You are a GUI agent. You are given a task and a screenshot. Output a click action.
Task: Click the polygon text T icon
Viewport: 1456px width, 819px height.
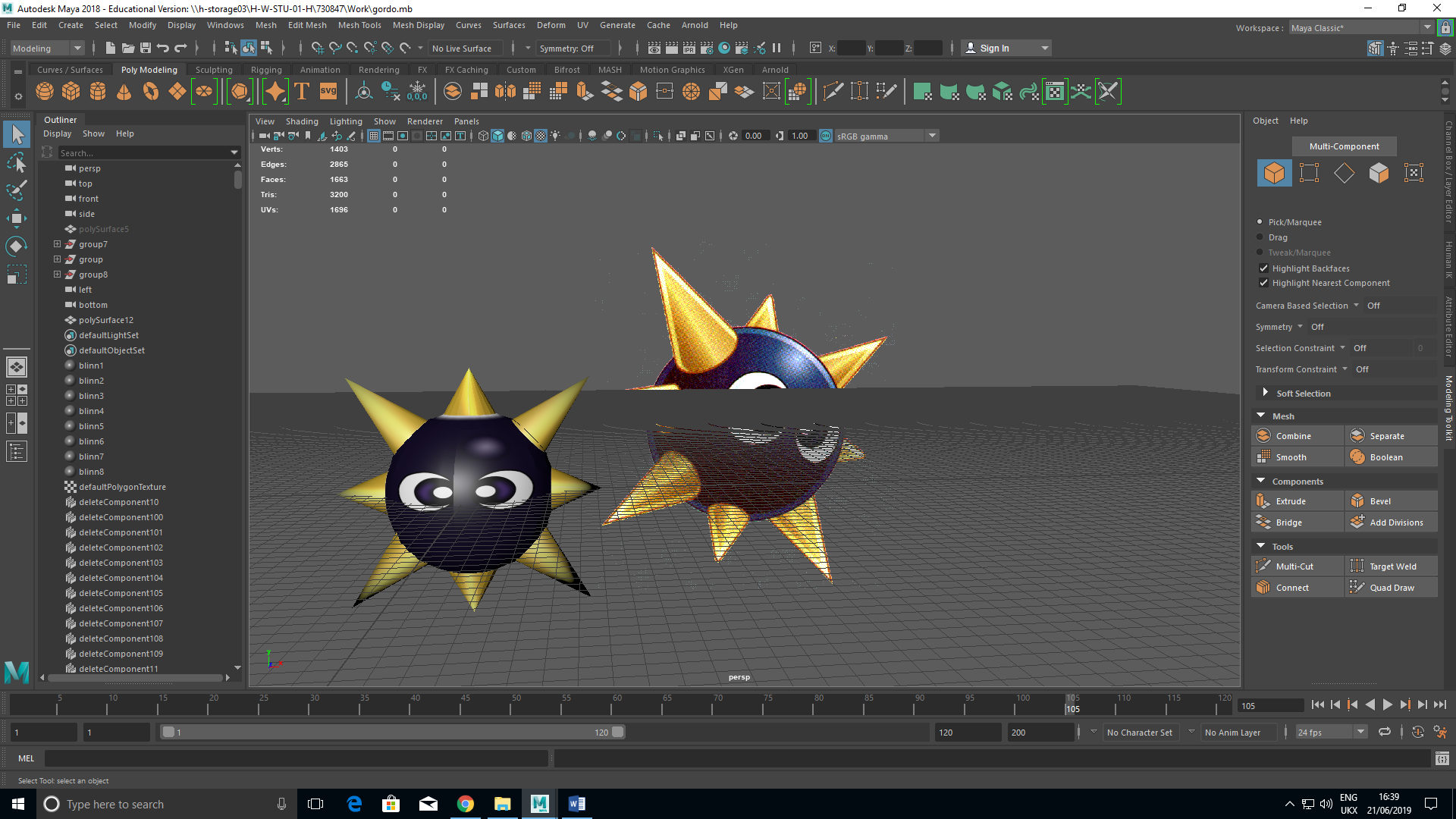point(302,92)
